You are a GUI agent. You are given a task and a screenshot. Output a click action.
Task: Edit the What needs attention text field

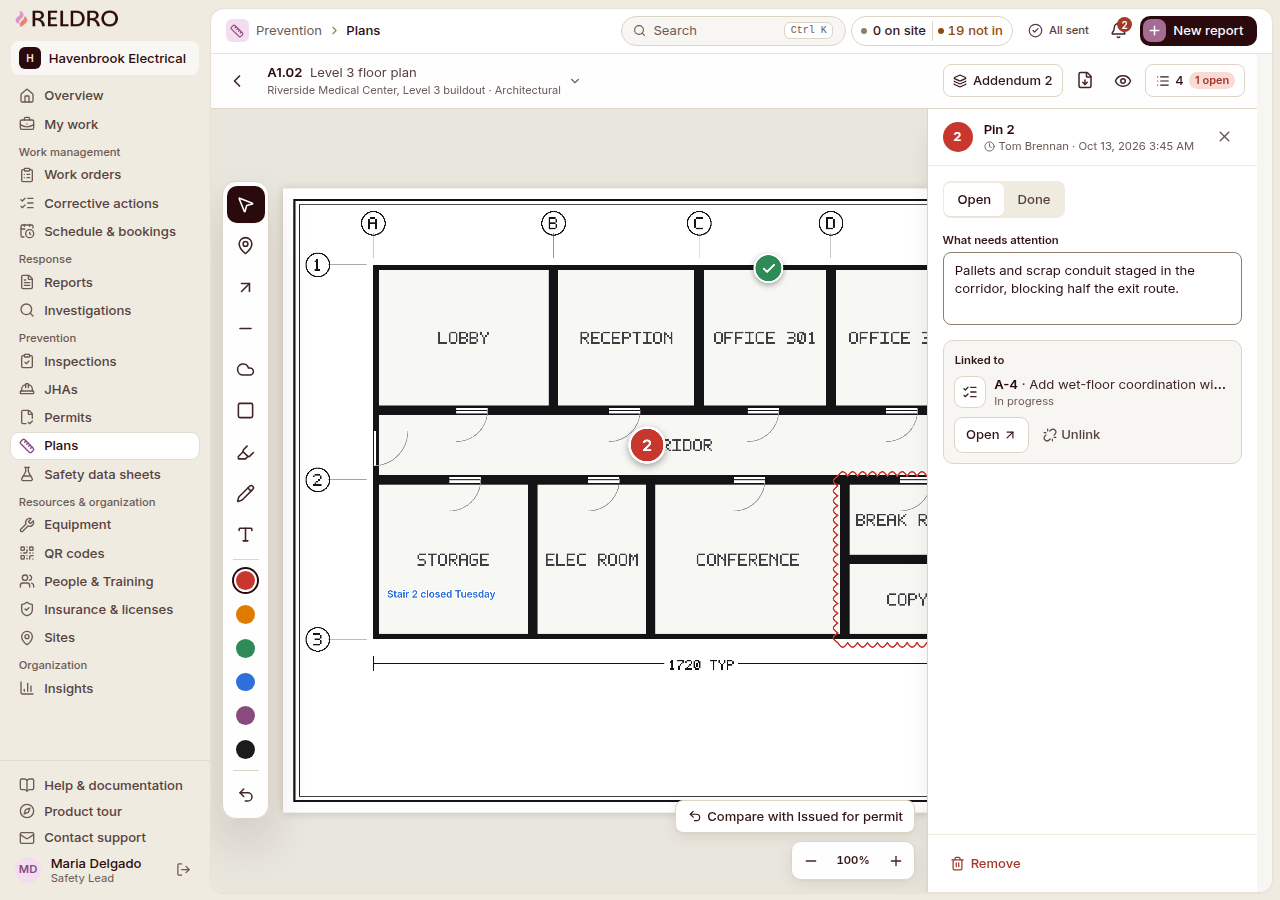1092,288
